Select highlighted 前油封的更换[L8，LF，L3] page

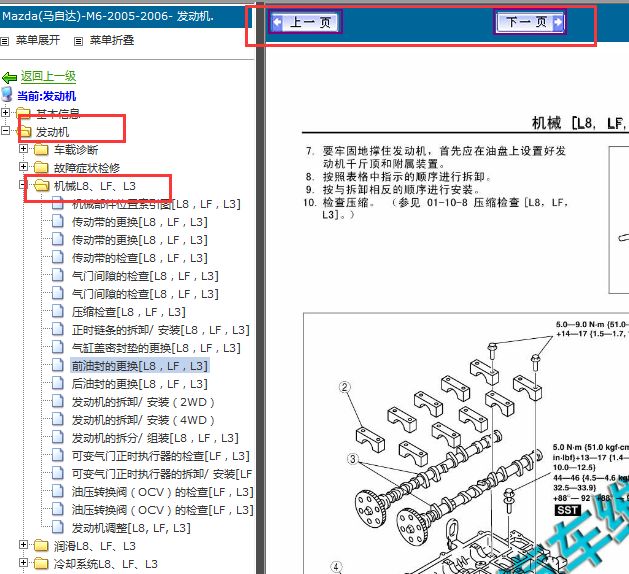139,366
